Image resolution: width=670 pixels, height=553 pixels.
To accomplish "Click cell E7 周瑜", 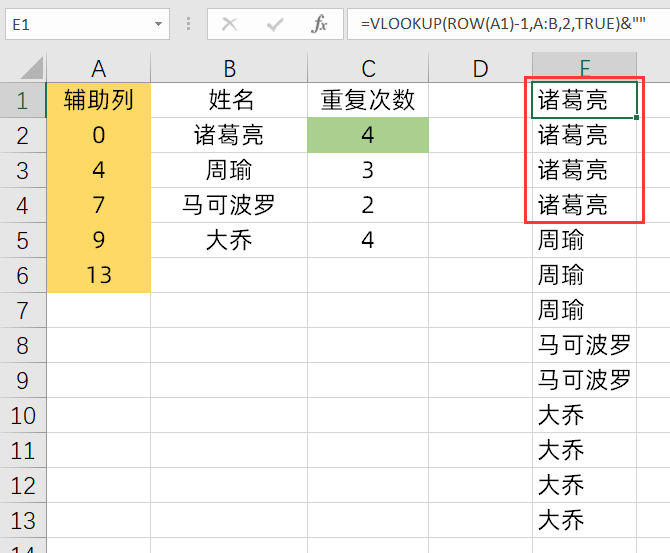I will tap(585, 311).
